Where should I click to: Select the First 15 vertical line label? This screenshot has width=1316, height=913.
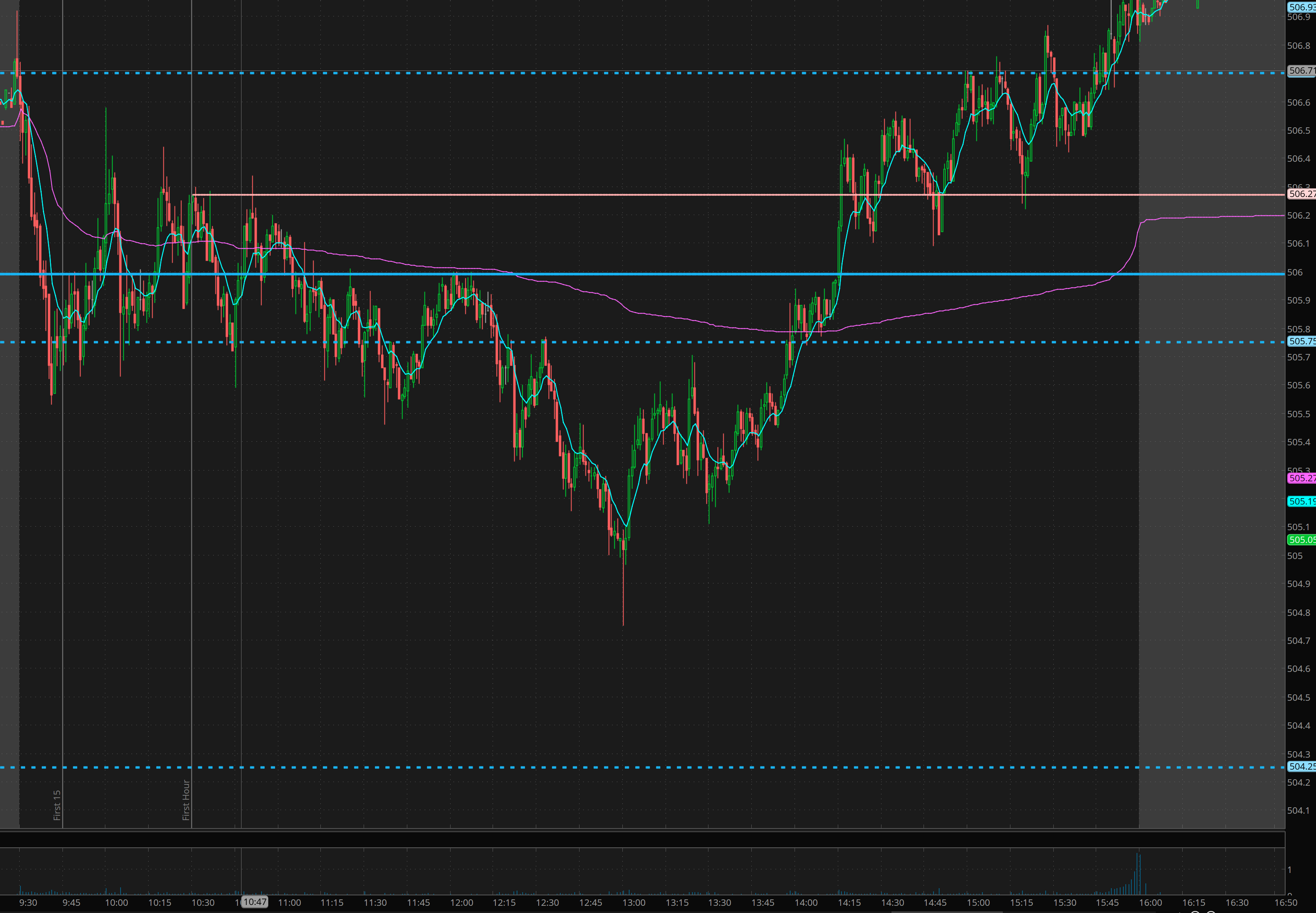click(x=57, y=805)
